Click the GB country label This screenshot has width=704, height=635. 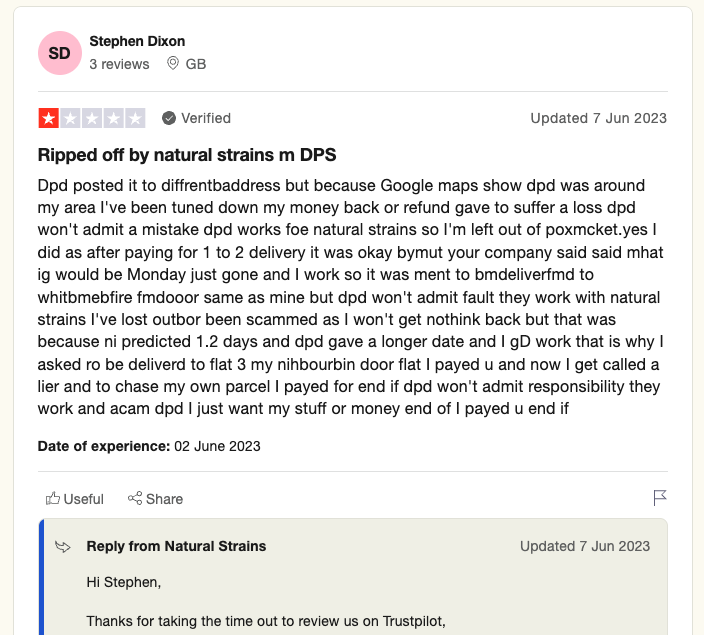(x=196, y=64)
